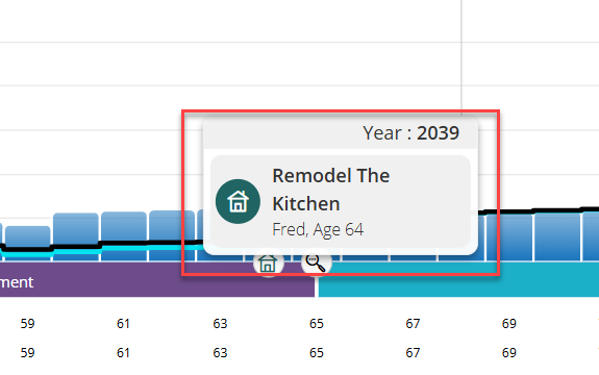This screenshot has height=375, width=599.
Task: Click the age 67 label in the lower axis row
Action: tap(413, 352)
